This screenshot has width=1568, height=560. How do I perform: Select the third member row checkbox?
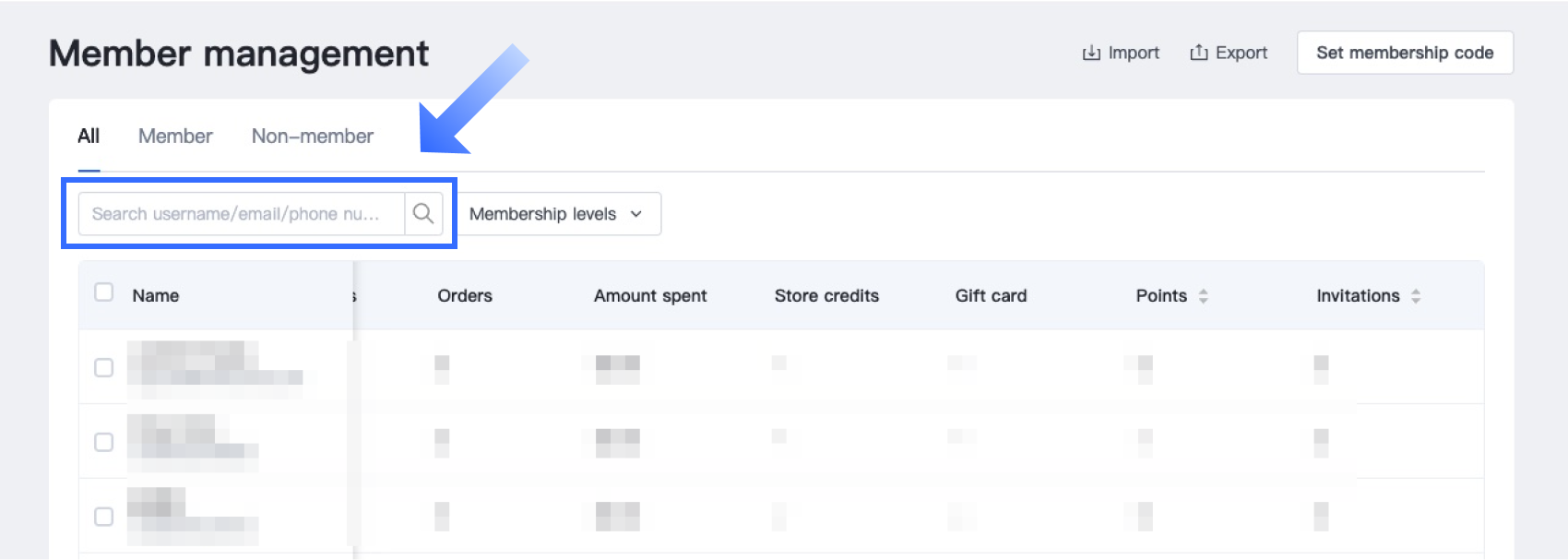104,517
